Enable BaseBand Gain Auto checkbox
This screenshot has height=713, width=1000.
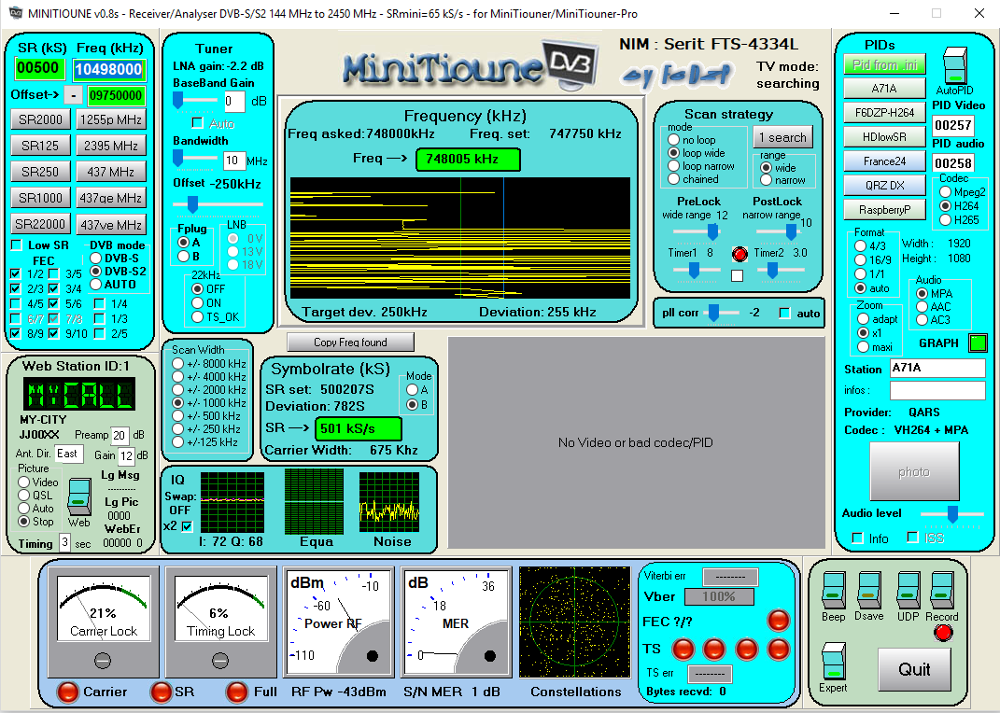[198, 123]
